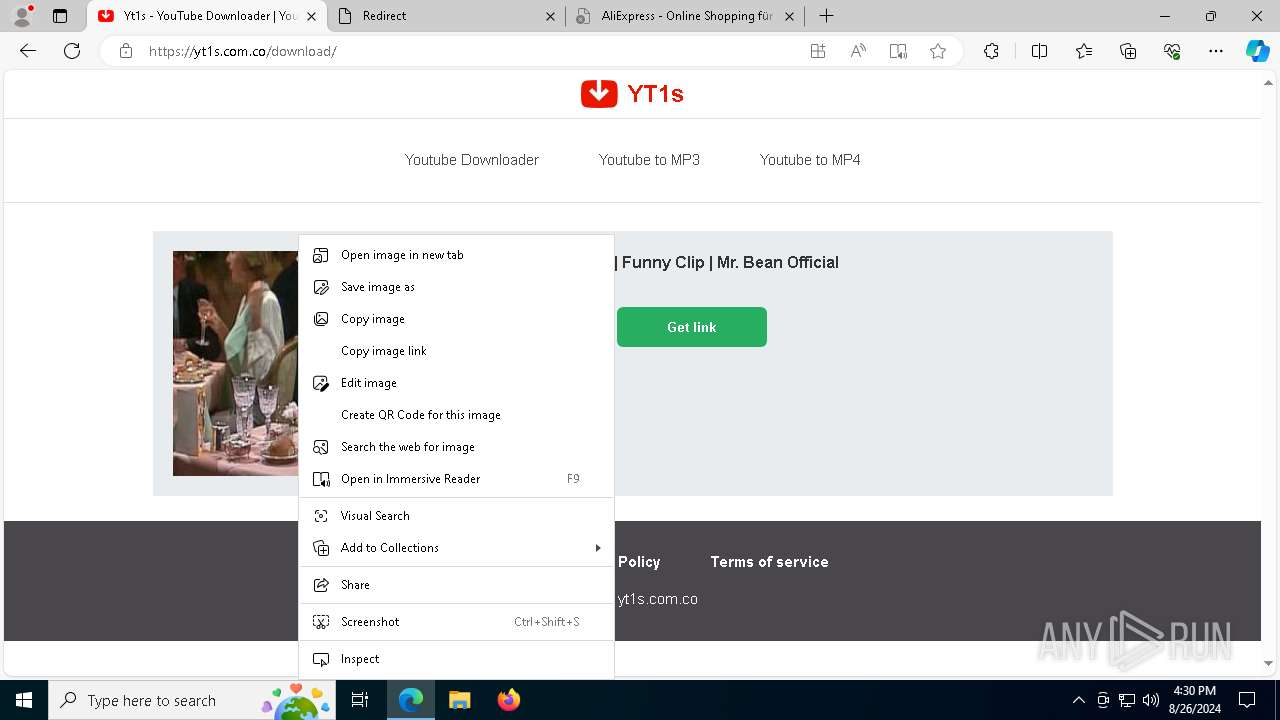Close the Yt1s YouTube Downloader tab
This screenshot has height=720, width=1280.
[311, 16]
